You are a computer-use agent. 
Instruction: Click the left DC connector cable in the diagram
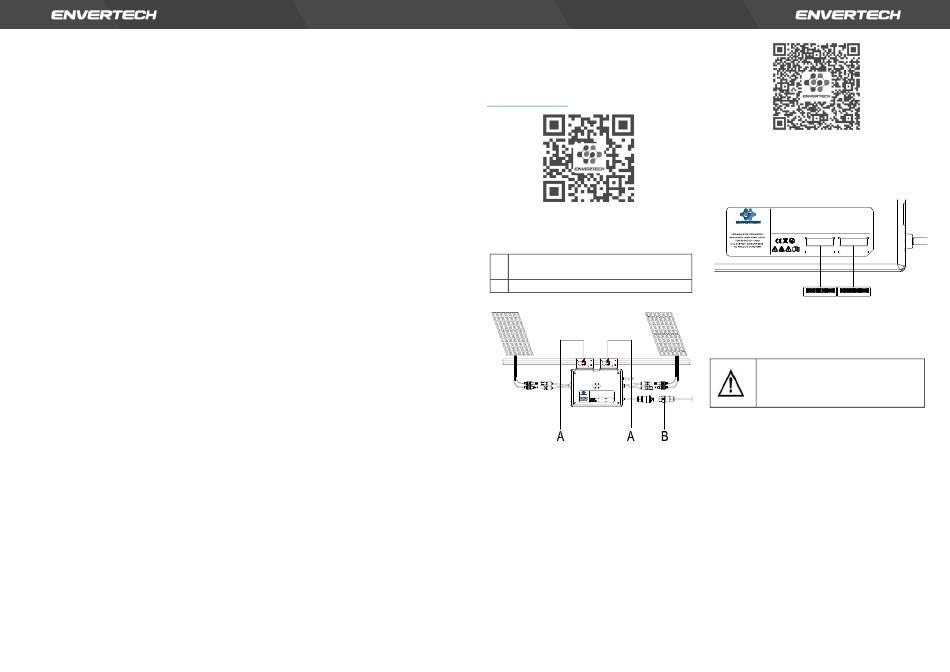[533, 386]
